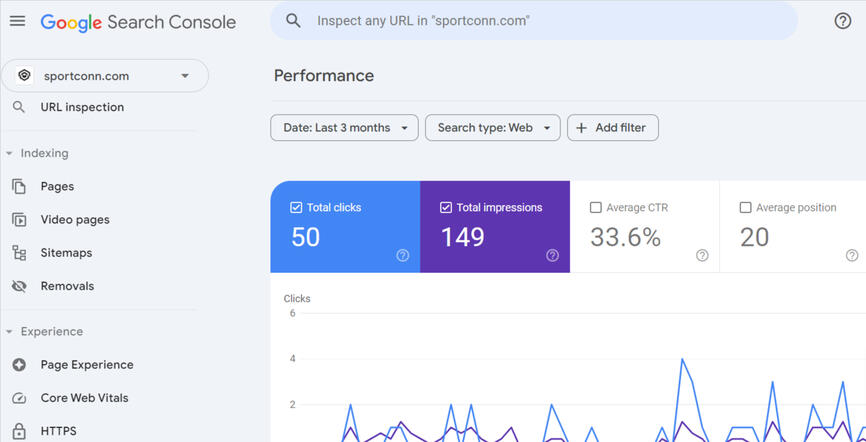Open URL inspection in sidebar
This screenshot has width=866, height=442.
coord(82,108)
